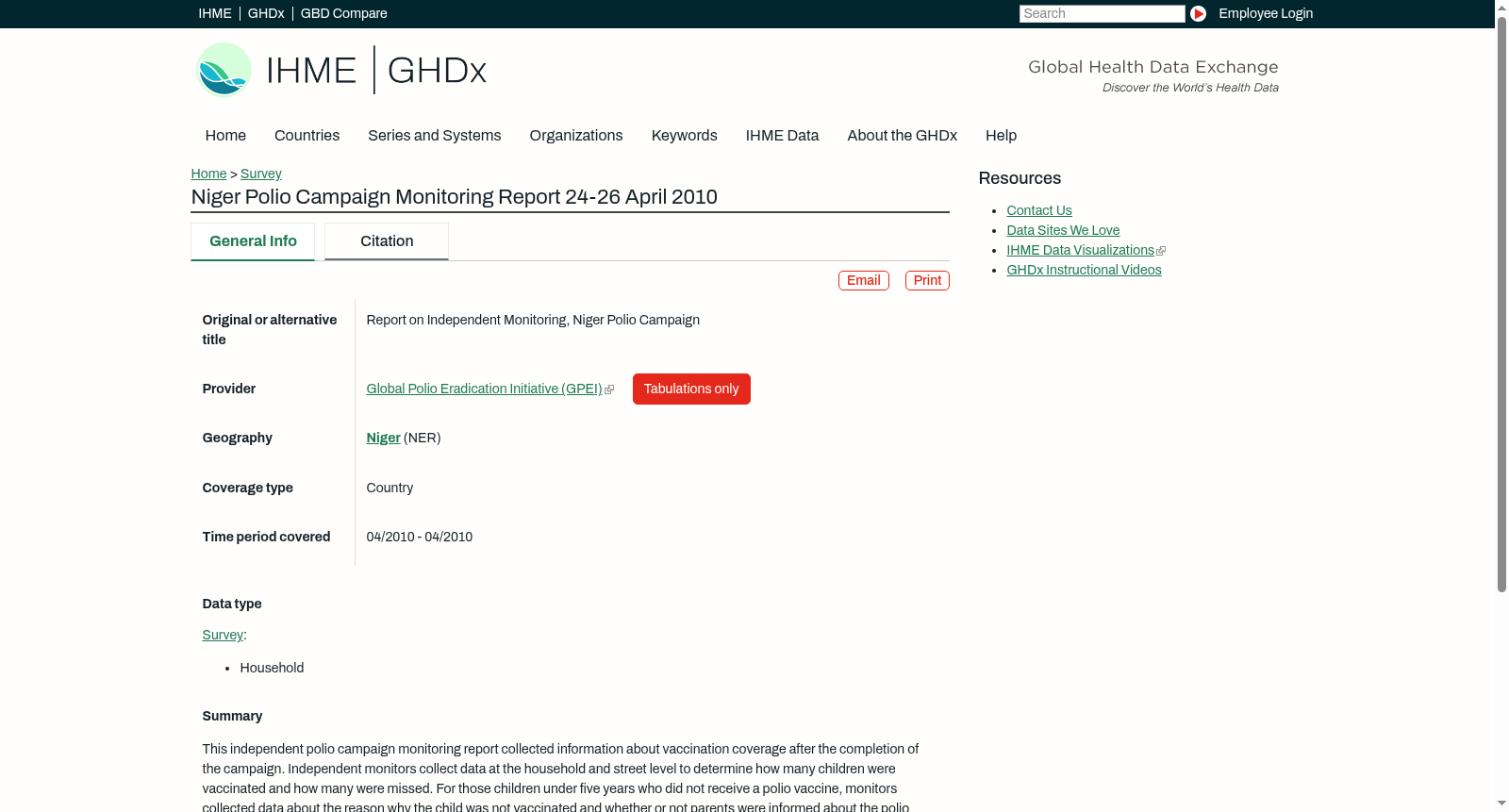Click the Resources sidebar heading
Viewport: 1509px width, 812px height.
click(1020, 178)
